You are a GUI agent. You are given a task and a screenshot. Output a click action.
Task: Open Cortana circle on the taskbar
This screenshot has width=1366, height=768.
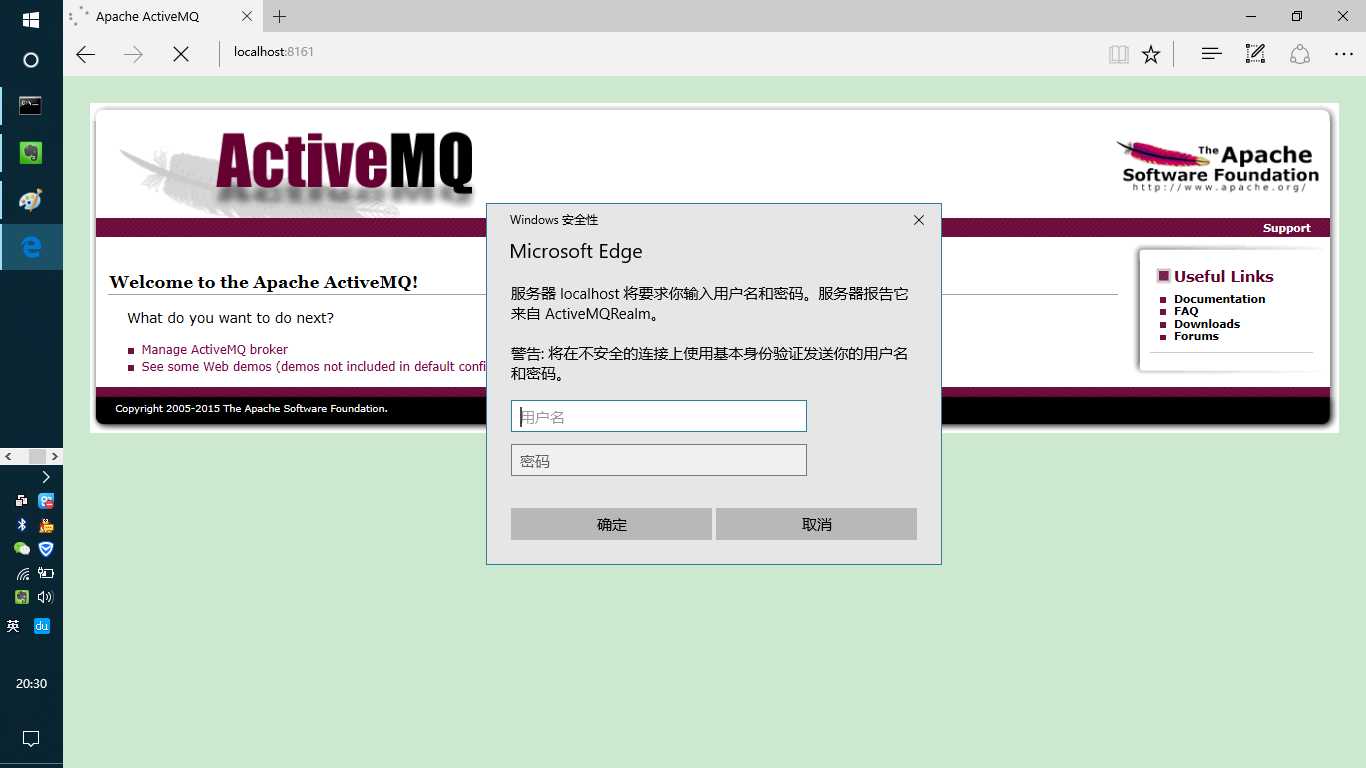[x=31, y=60]
